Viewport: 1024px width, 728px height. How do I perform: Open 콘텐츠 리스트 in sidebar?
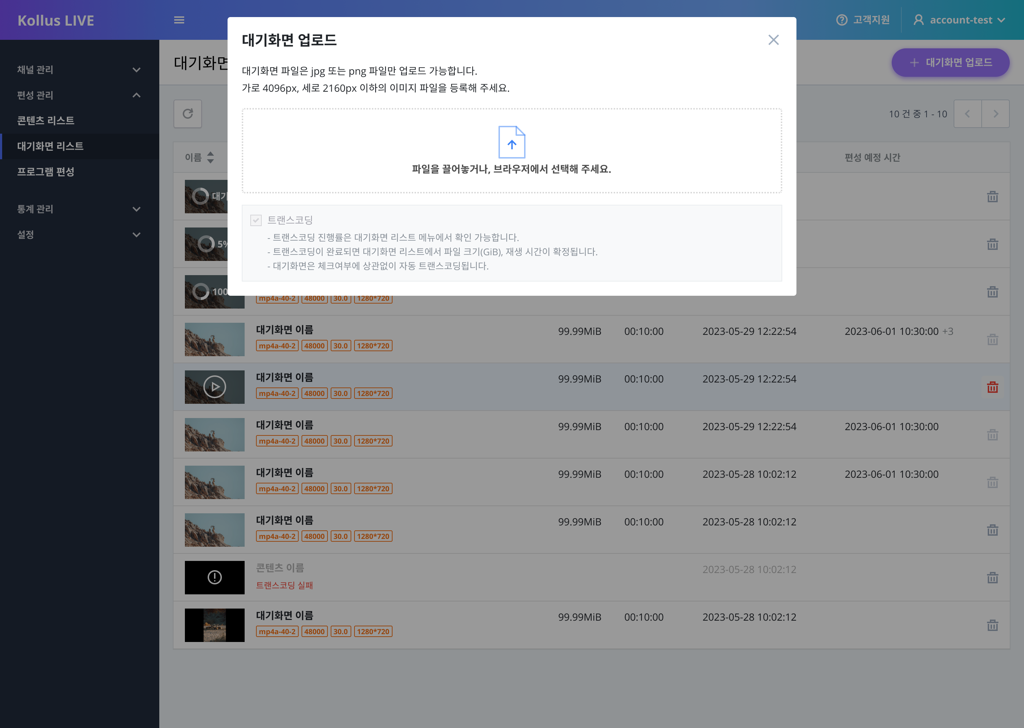click(x=46, y=121)
